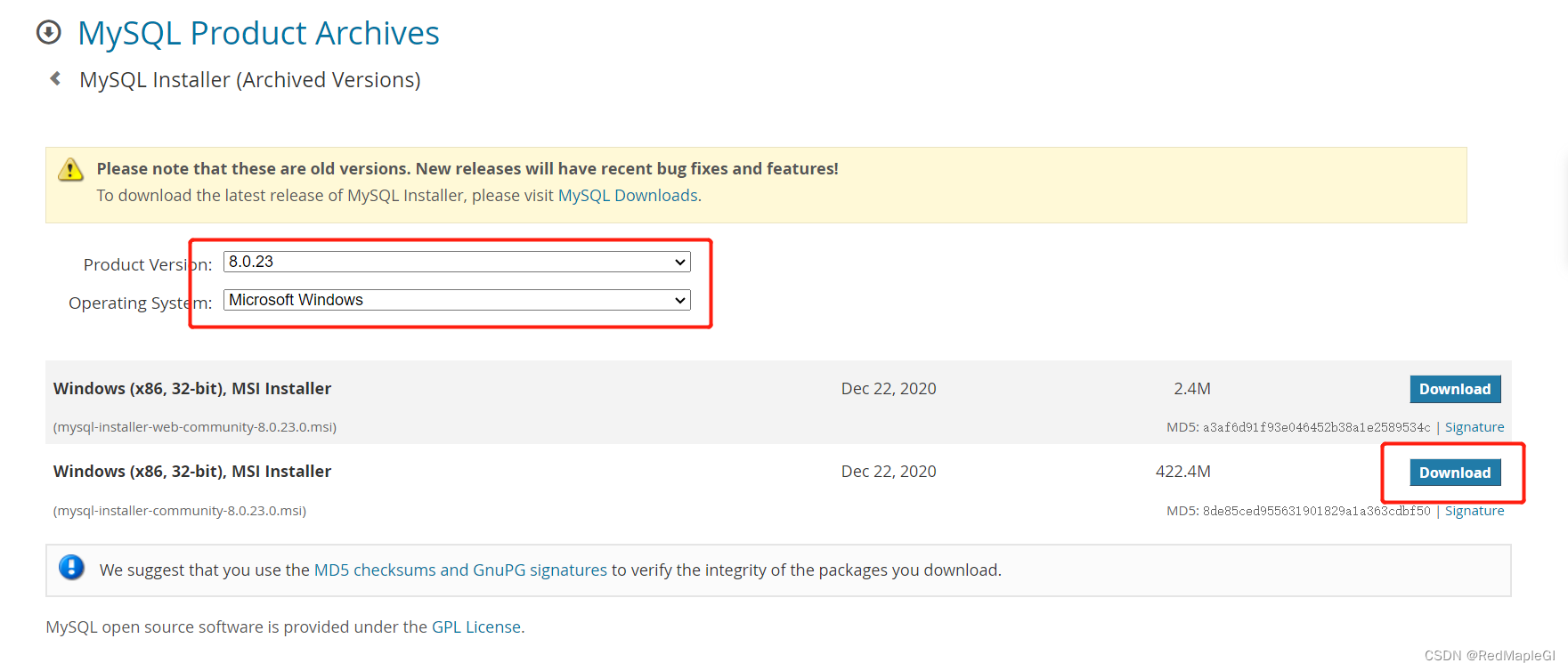Open the GPL License link

476,627
